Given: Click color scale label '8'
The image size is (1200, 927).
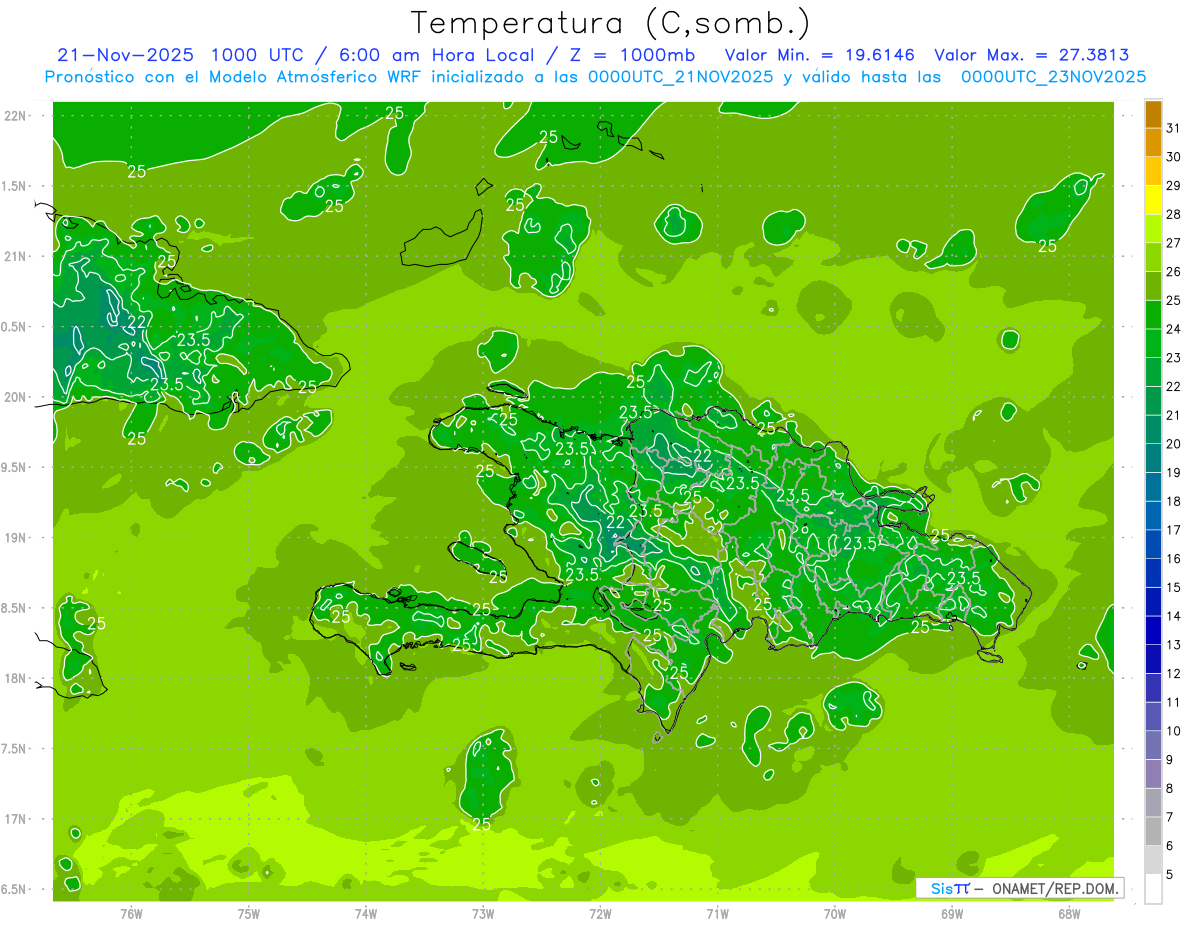Looking at the screenshot, I should click(1170, 788).
